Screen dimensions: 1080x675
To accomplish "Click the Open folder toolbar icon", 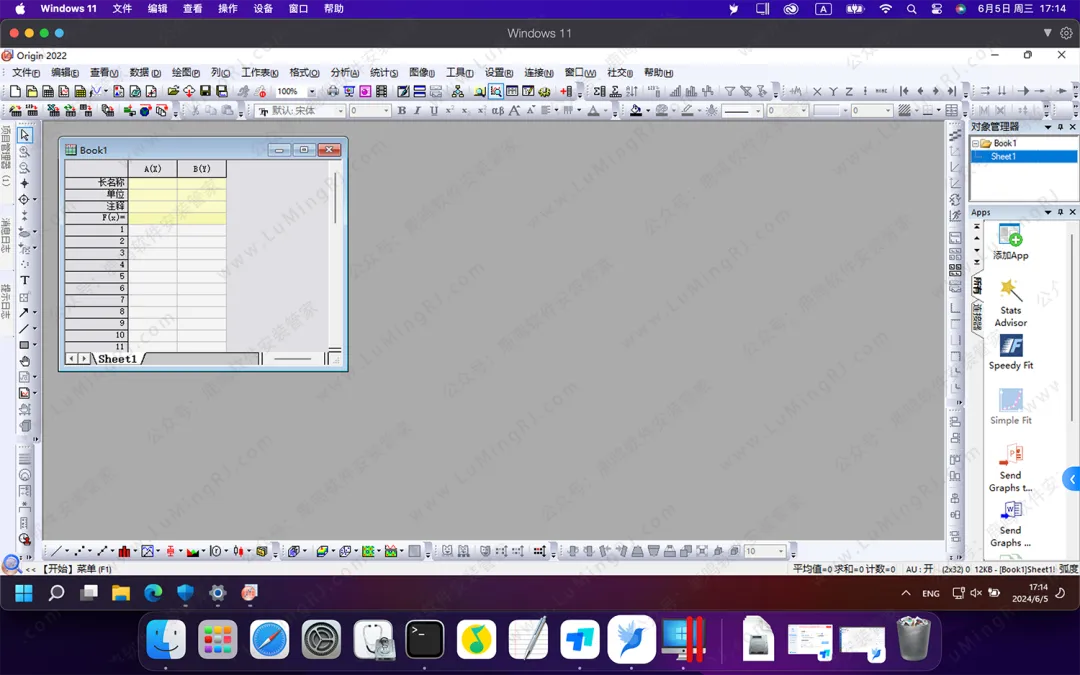I will click(x=173, y=91).
